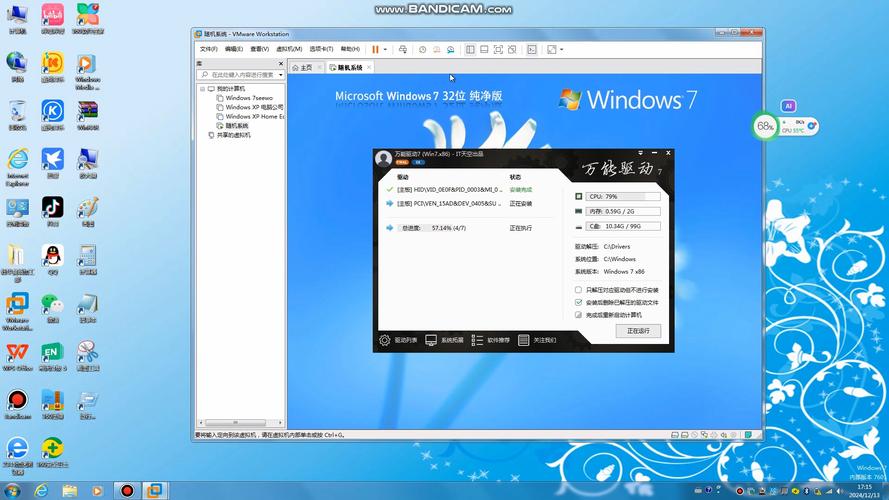Click the memory 0.59G / 2G usage bar

623,211
